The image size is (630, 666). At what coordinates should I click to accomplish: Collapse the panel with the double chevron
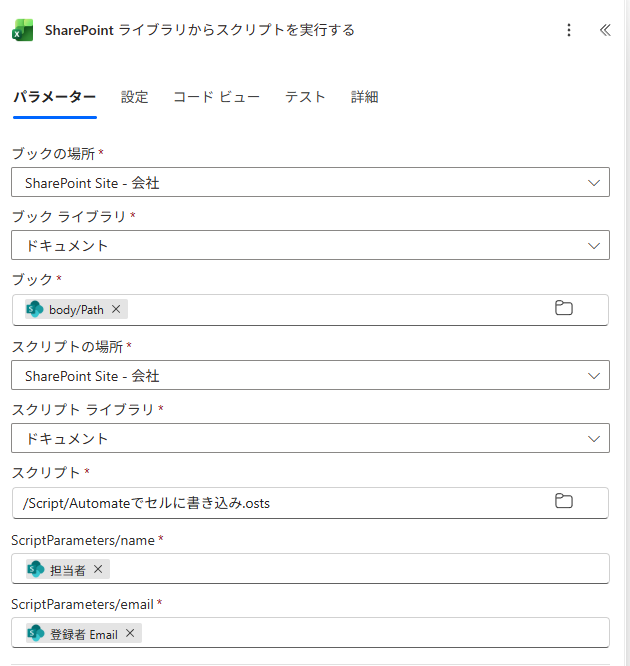tap(604, 30)
